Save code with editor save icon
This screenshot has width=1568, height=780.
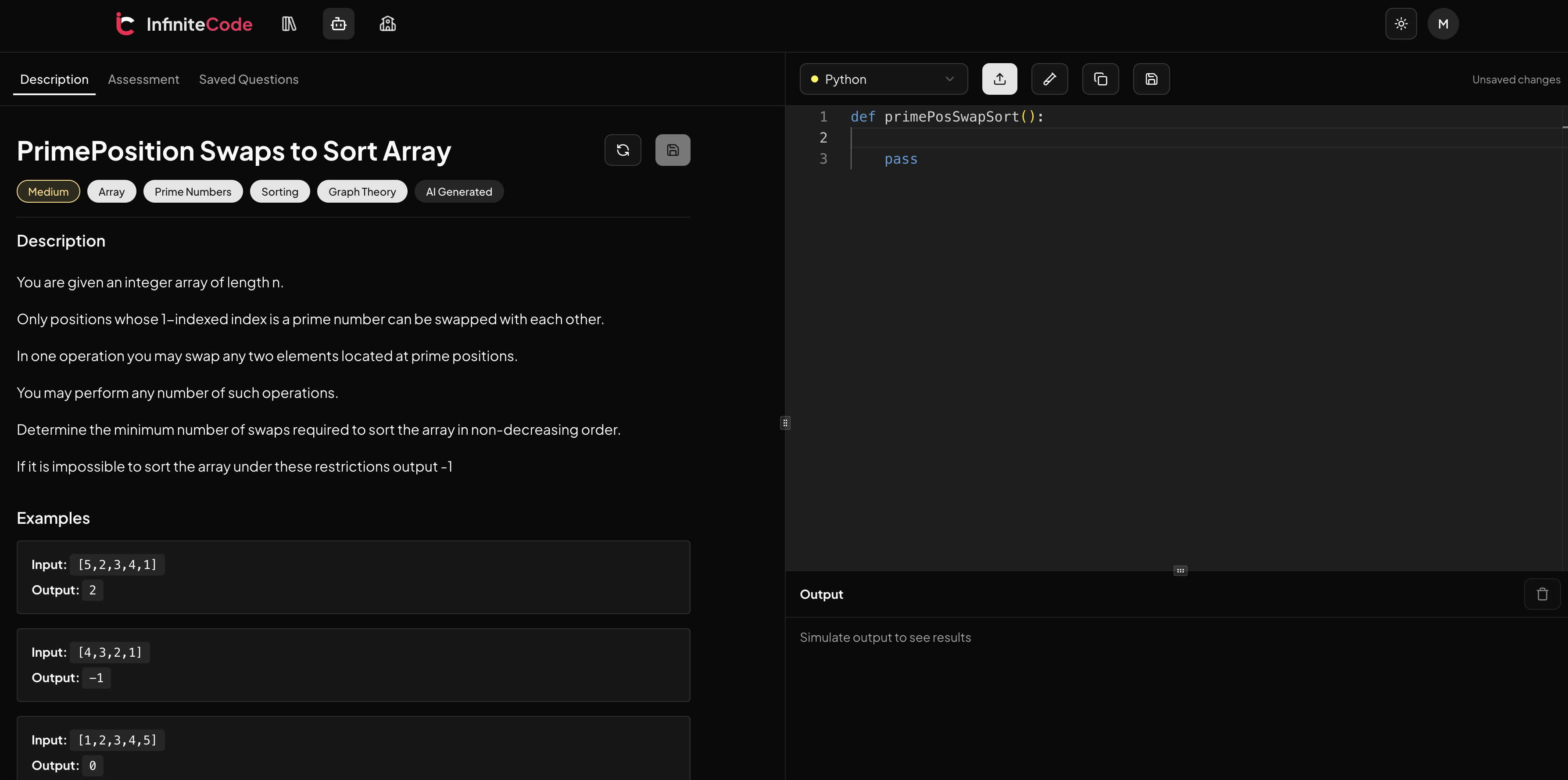(1151, 79)
